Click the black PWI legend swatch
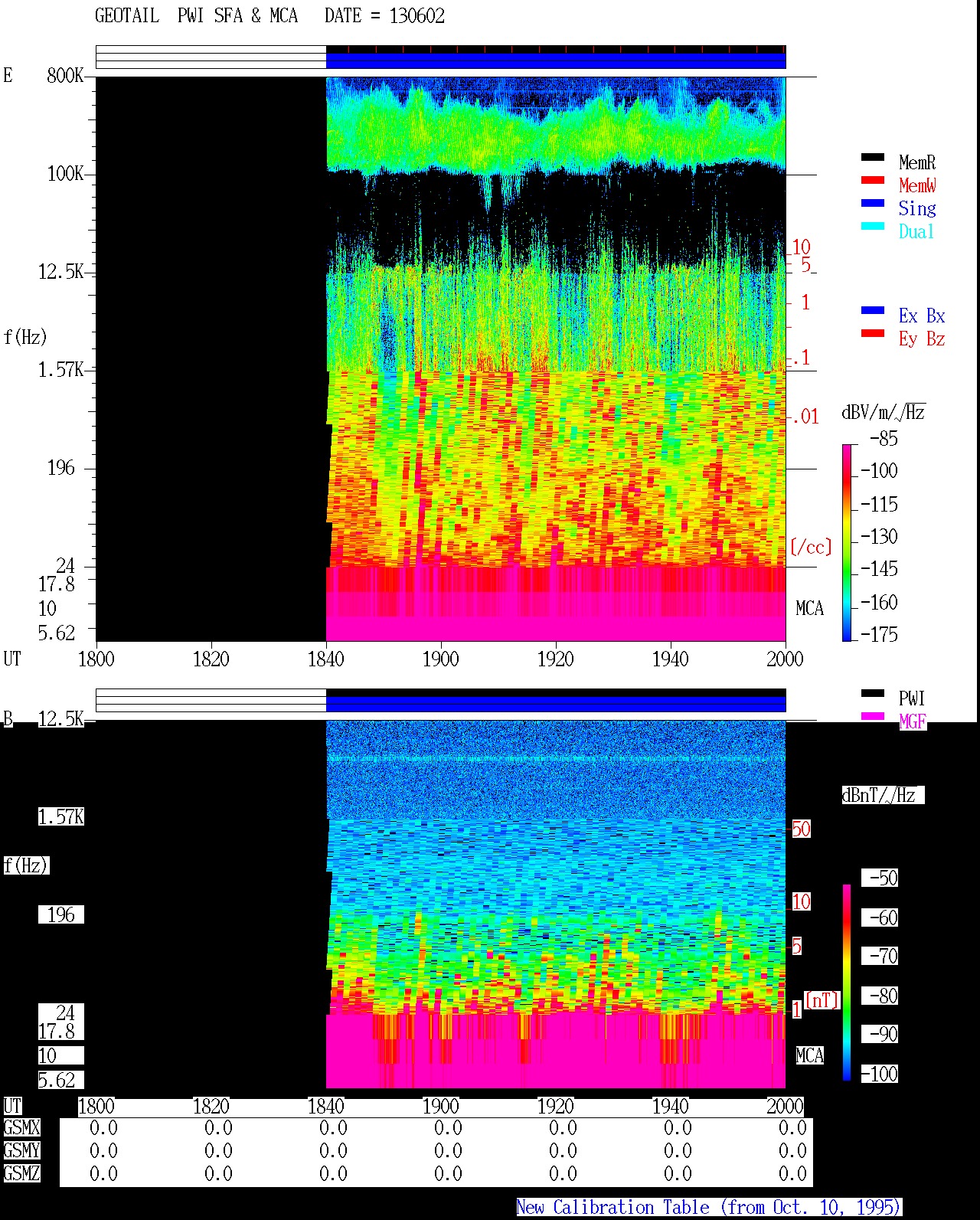The width and height of the screenshot is (980, 1220). (x=873, y=694)
